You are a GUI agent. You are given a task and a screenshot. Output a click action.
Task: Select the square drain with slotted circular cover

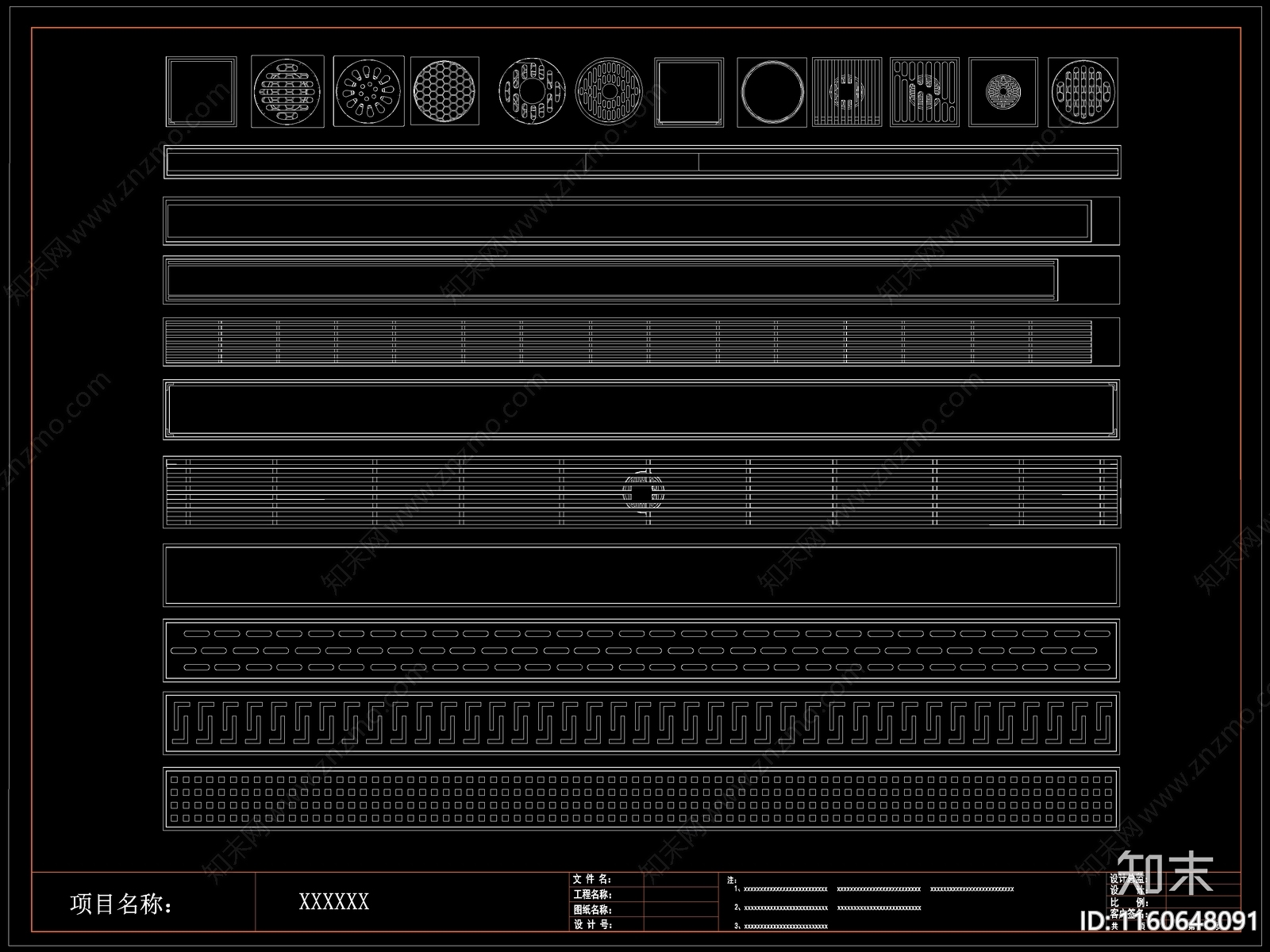1083,91
